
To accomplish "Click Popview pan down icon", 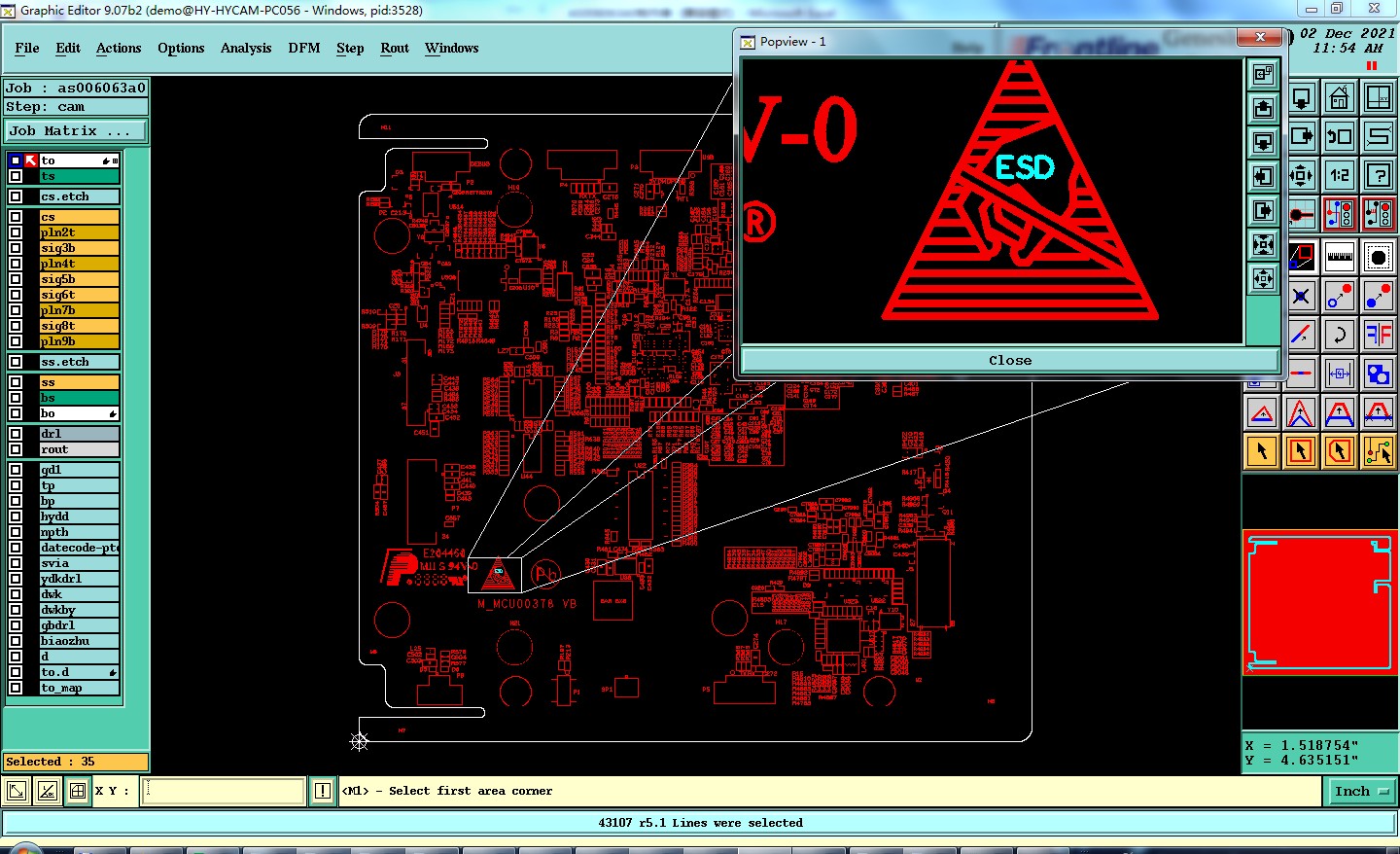I will pyautogui.click(x=1263, y=142).
